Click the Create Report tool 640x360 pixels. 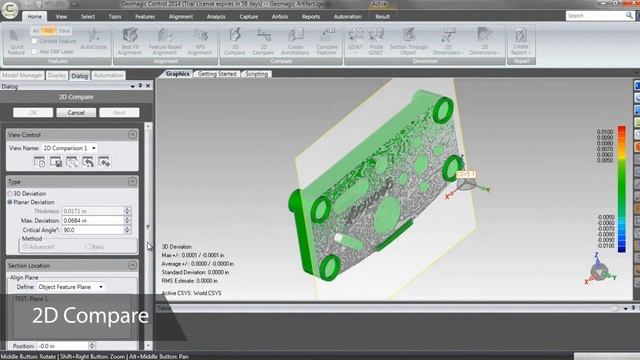(521, 42)
